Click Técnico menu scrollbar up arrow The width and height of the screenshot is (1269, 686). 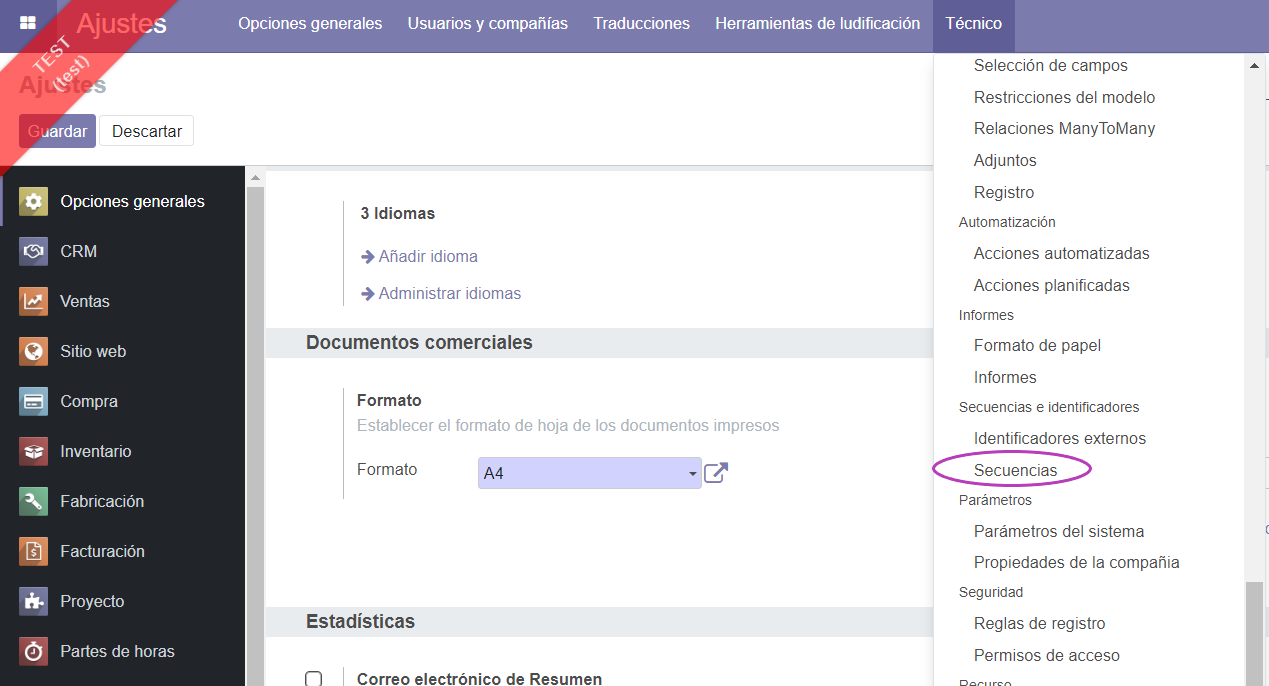1254,65
